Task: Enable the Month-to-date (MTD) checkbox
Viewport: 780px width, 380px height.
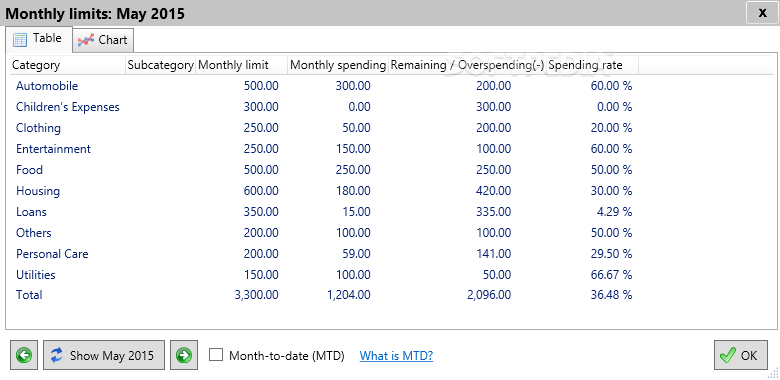Action: (216, 355)
